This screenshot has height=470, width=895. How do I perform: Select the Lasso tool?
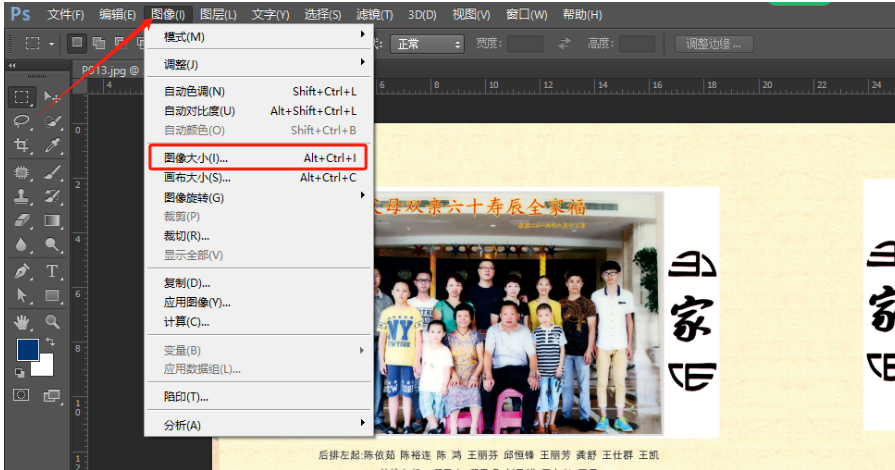coord(22,121)
